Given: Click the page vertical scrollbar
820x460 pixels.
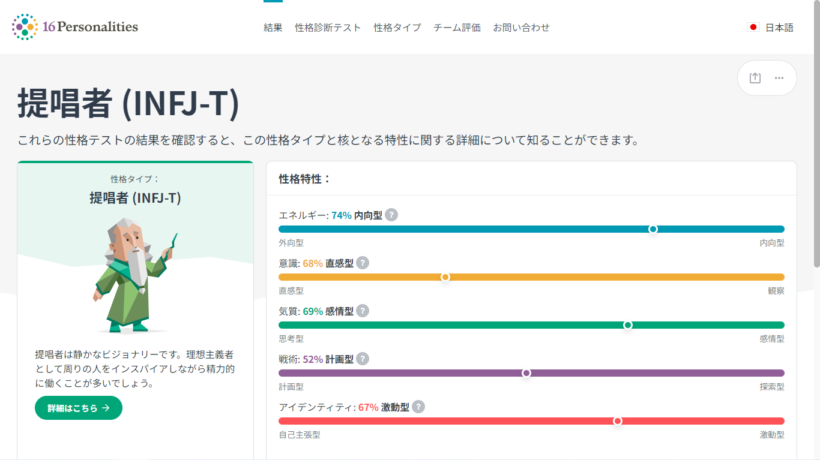Looking at the screenshot, I should [x=814, y=150].
